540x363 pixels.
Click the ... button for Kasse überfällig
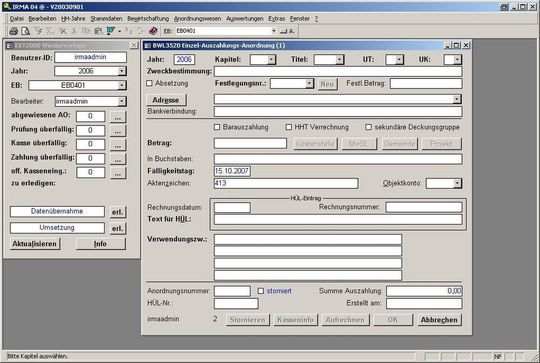[x=118, y=145]
